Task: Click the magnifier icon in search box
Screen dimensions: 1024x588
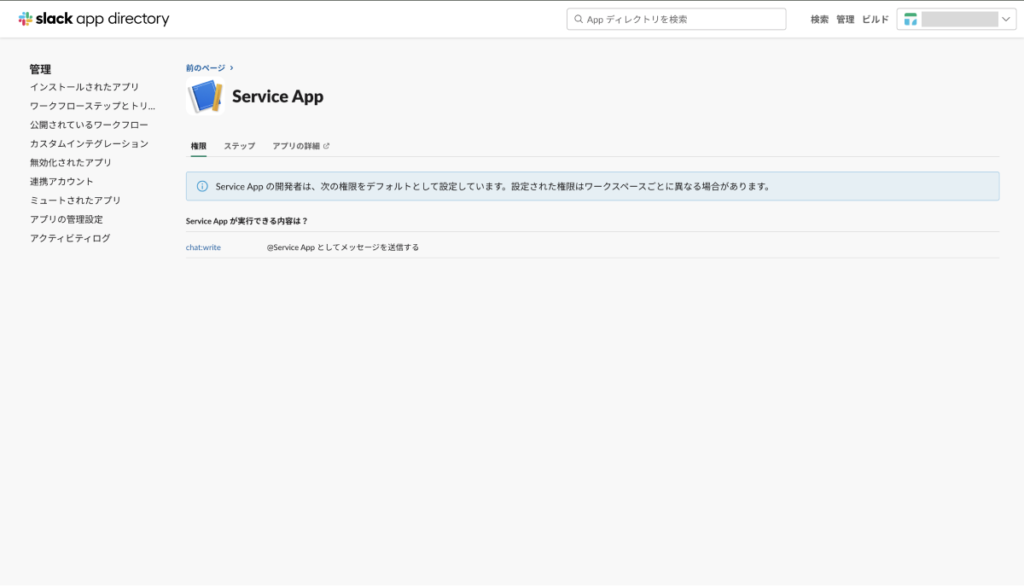Action: (x=579, y=19)
